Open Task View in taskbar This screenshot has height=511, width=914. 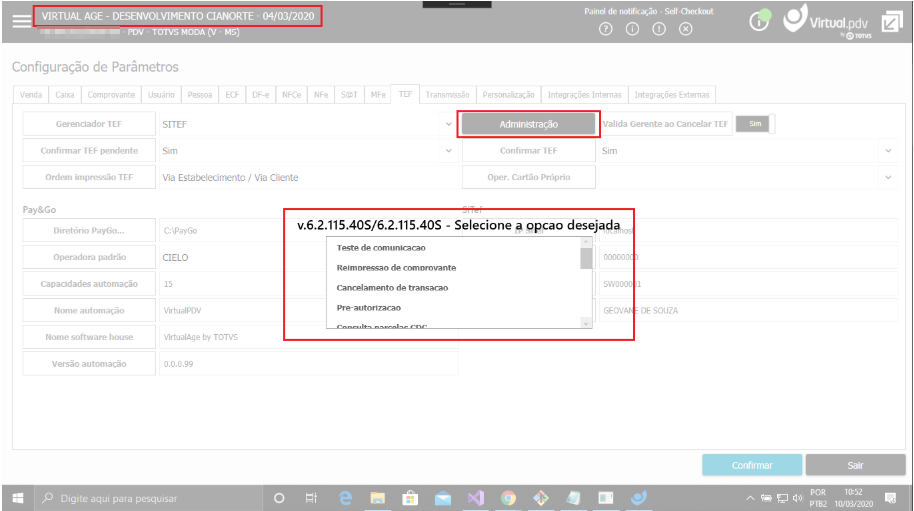coord(311,498)
